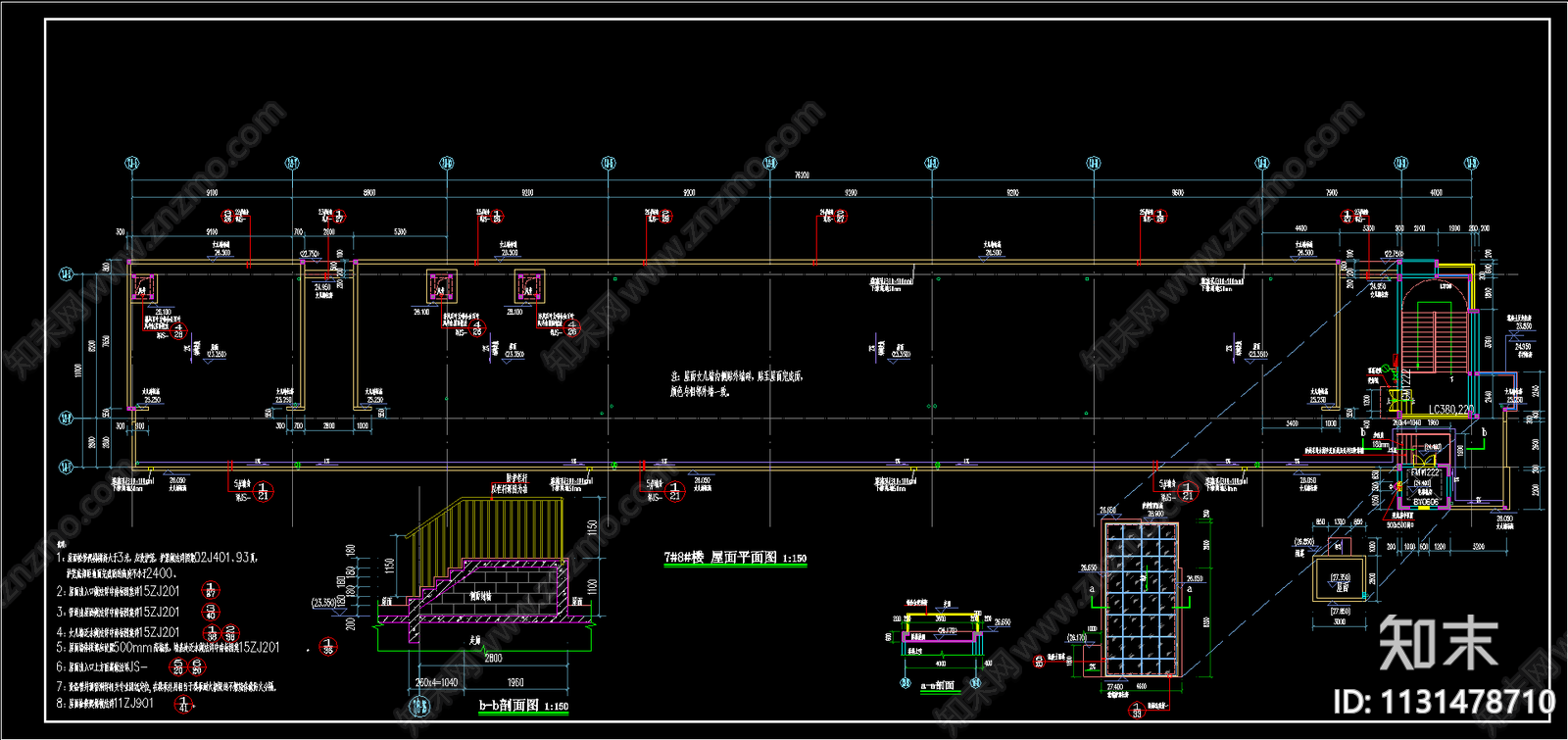This screenshot has height=740, width=1568.
Task: Click the '(23.350)' elevation mark in b-b section
Action: pyautogui.click(x=324, y=603)
